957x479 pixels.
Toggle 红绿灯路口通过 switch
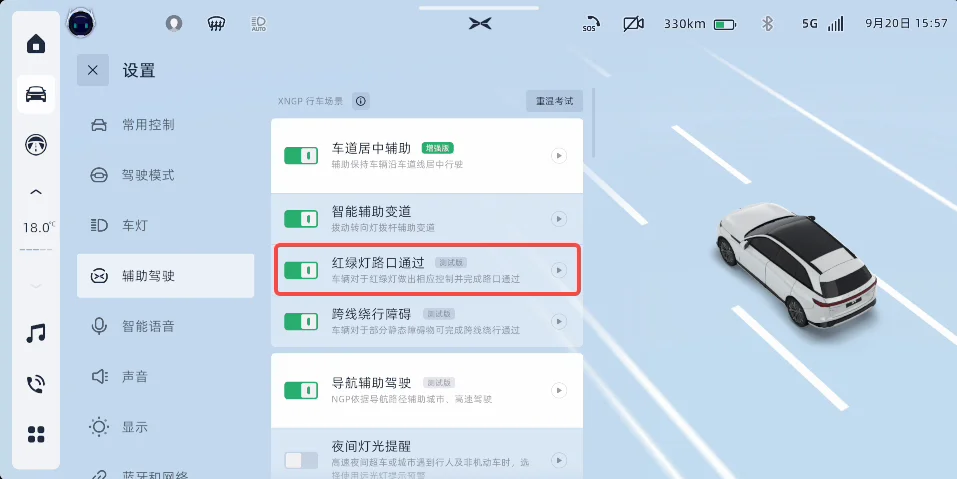point(301,270)
